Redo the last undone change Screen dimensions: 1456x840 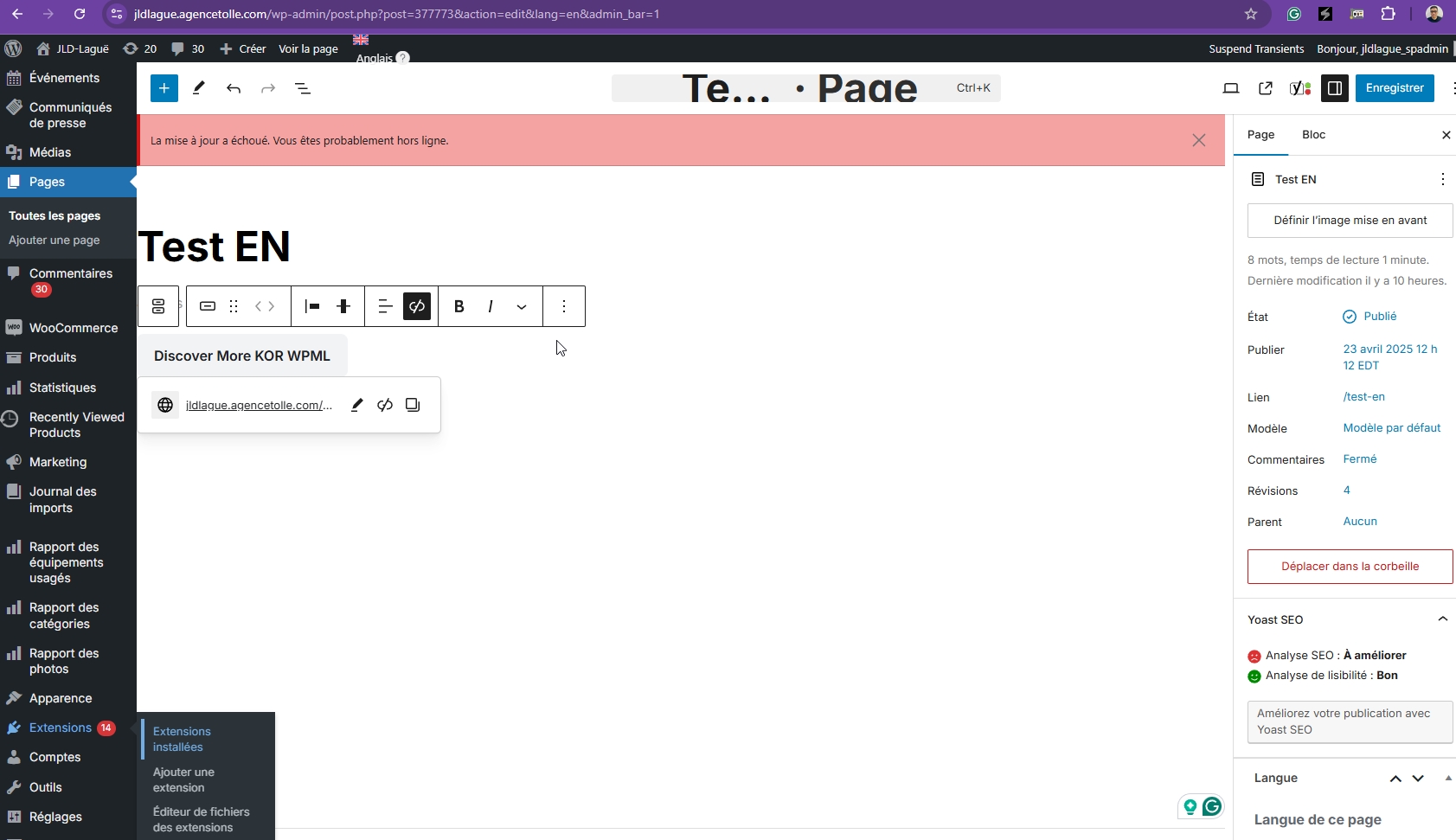point(268,88)
